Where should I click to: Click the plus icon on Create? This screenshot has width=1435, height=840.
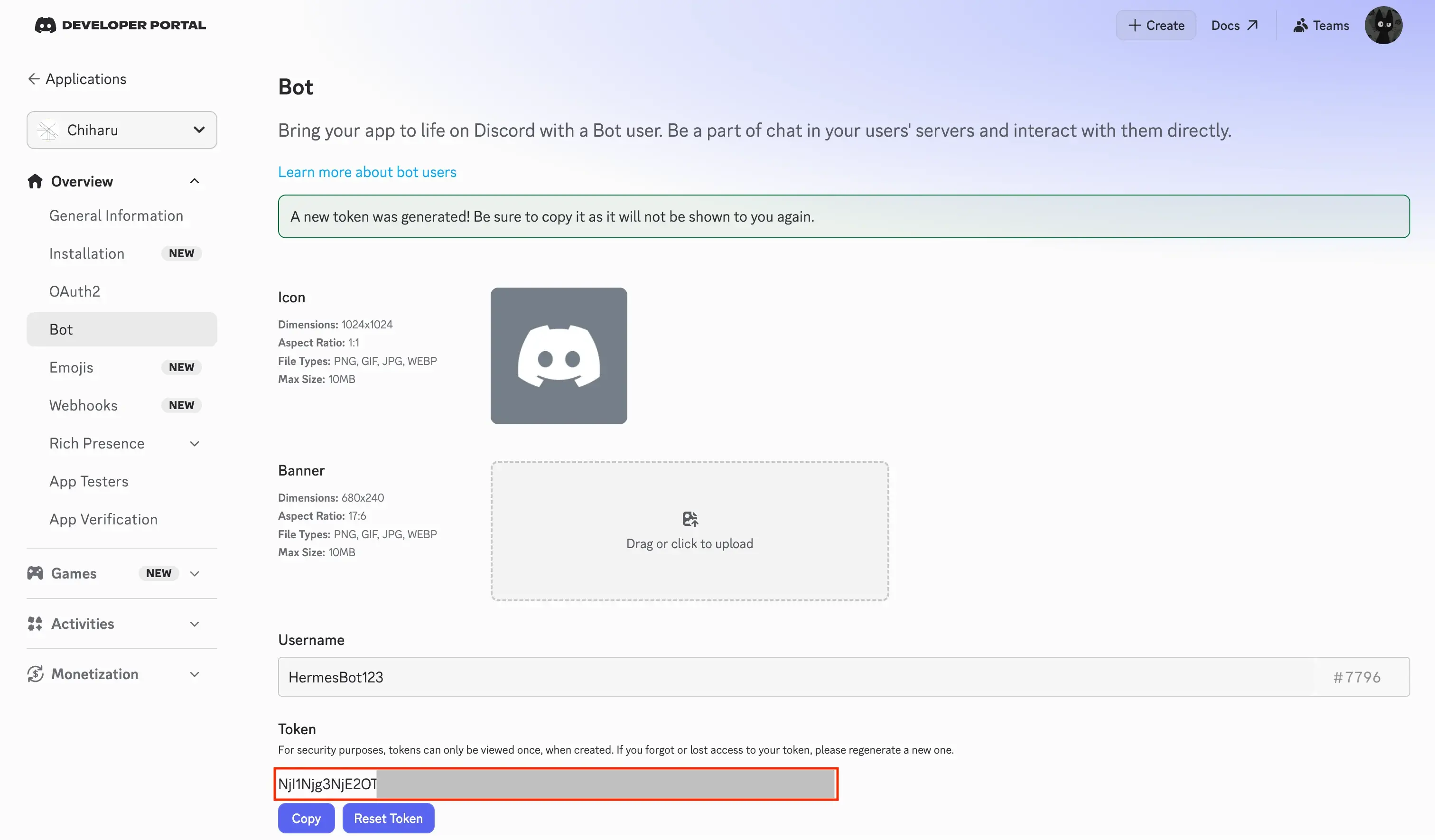1134,26
